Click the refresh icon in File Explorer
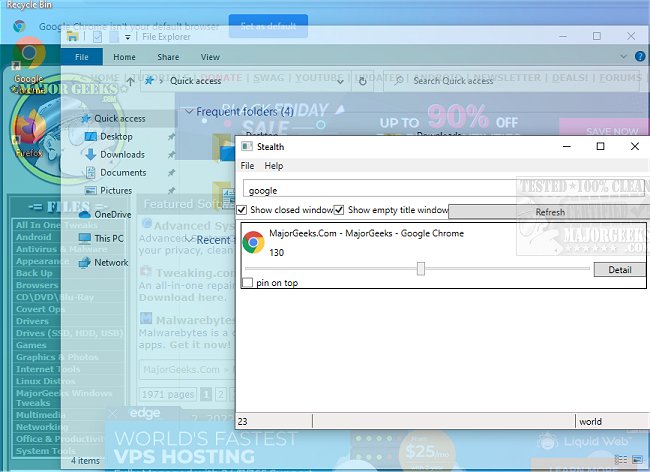Screen dimensions: 650x472 pyautogui.click(x=362, y=81)
